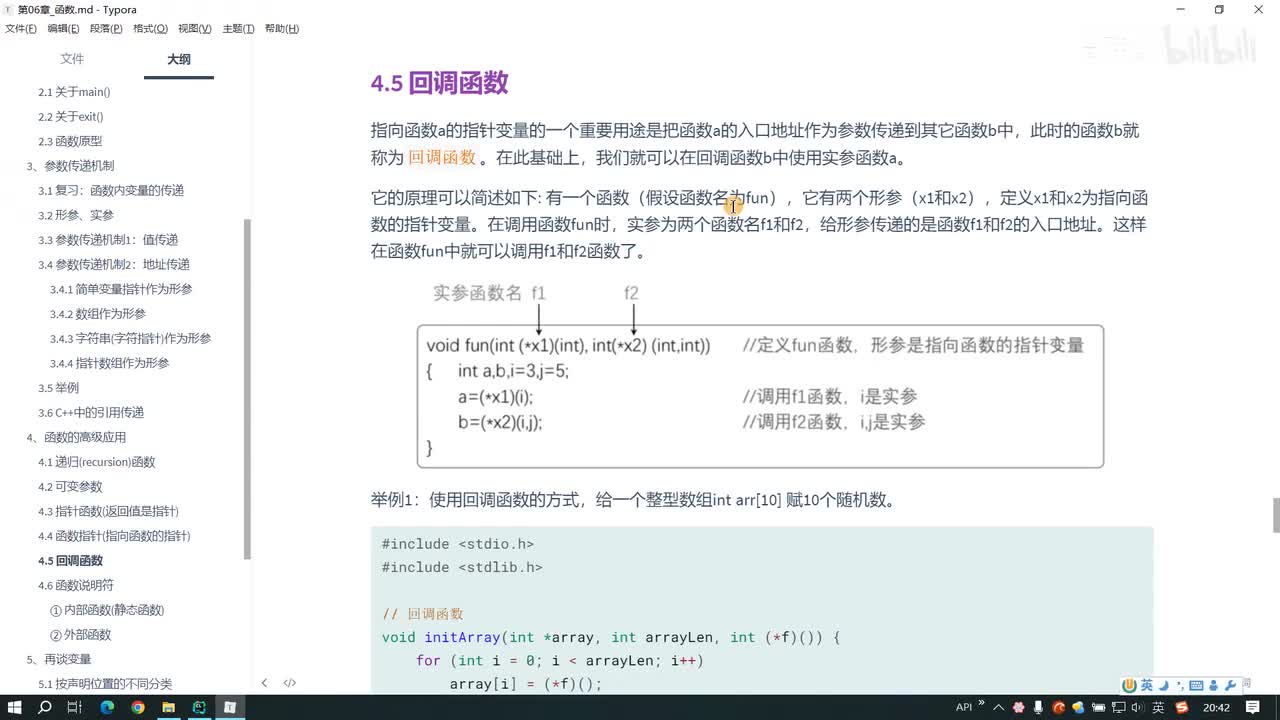This screenshot has width=1280, height=720.
Task: Open Task View on the taskbar
Action: [74, 707]
